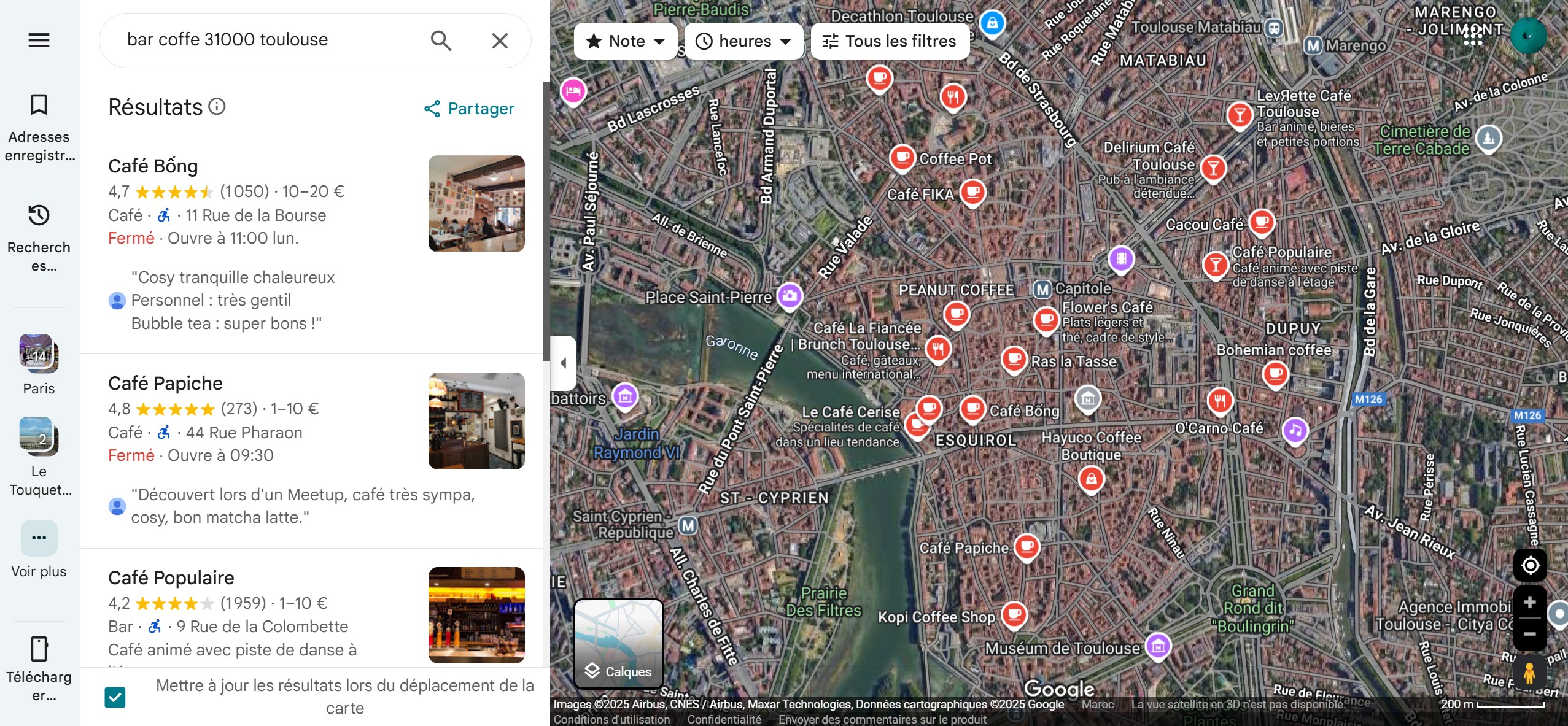
Task: Open Tous les filtres panel
Action: pyautogui.click(x=890, y=41)
